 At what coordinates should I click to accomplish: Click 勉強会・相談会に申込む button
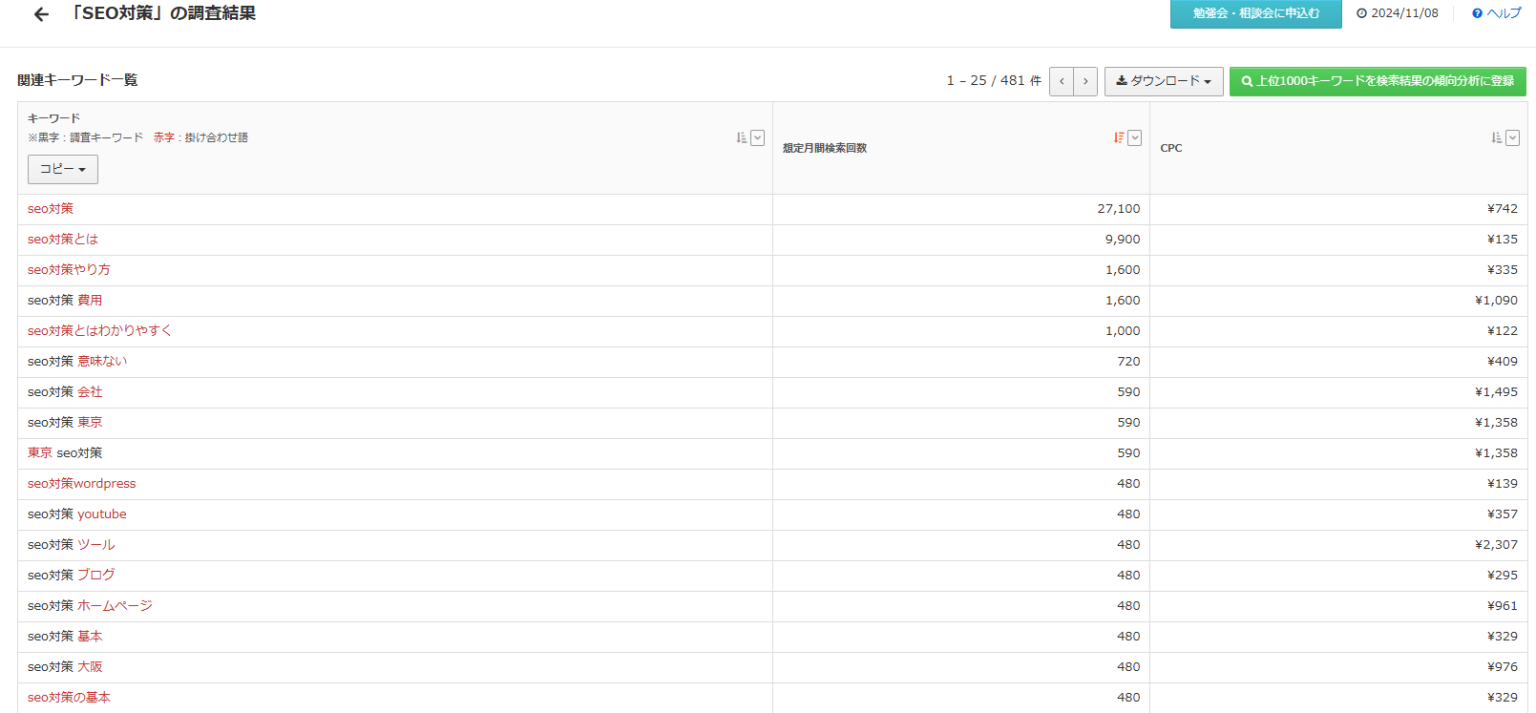point(1255,14)
